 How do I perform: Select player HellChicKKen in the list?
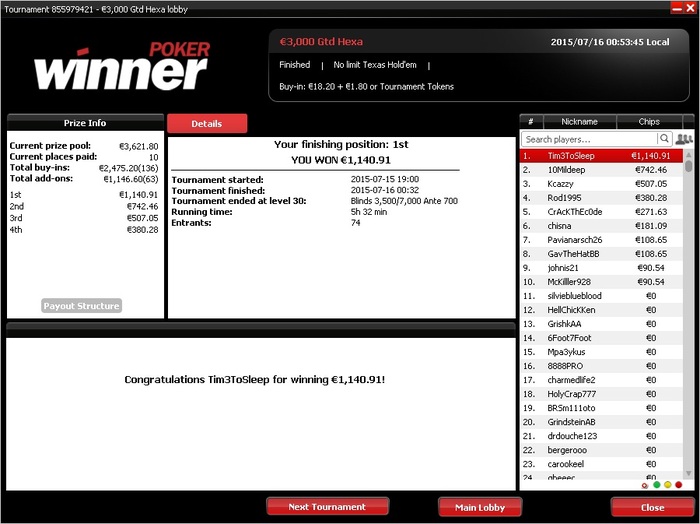coord(601,310)
